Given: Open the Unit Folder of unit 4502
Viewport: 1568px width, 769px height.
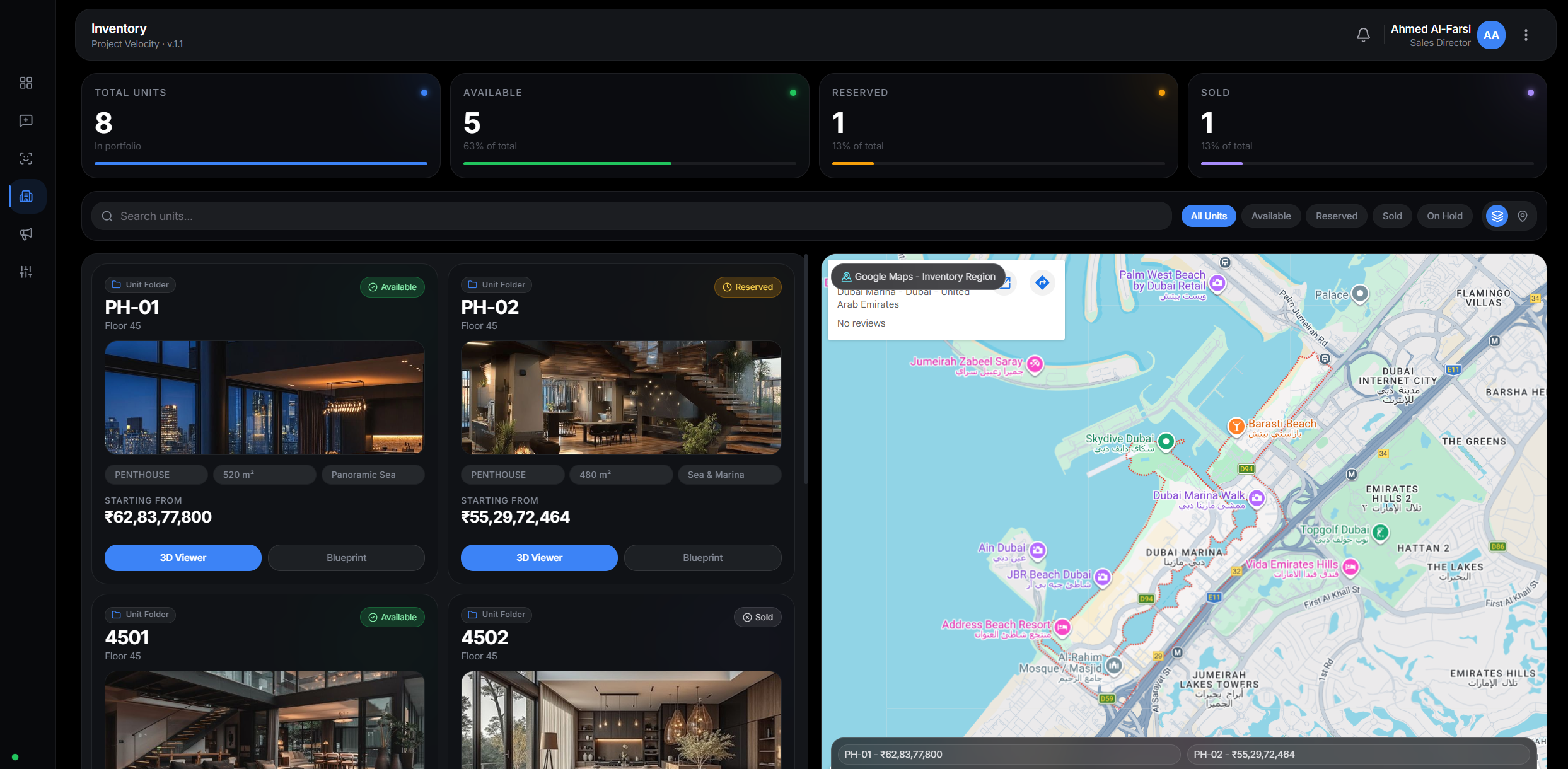Looking at the screenshot, I should click(496, 615).
